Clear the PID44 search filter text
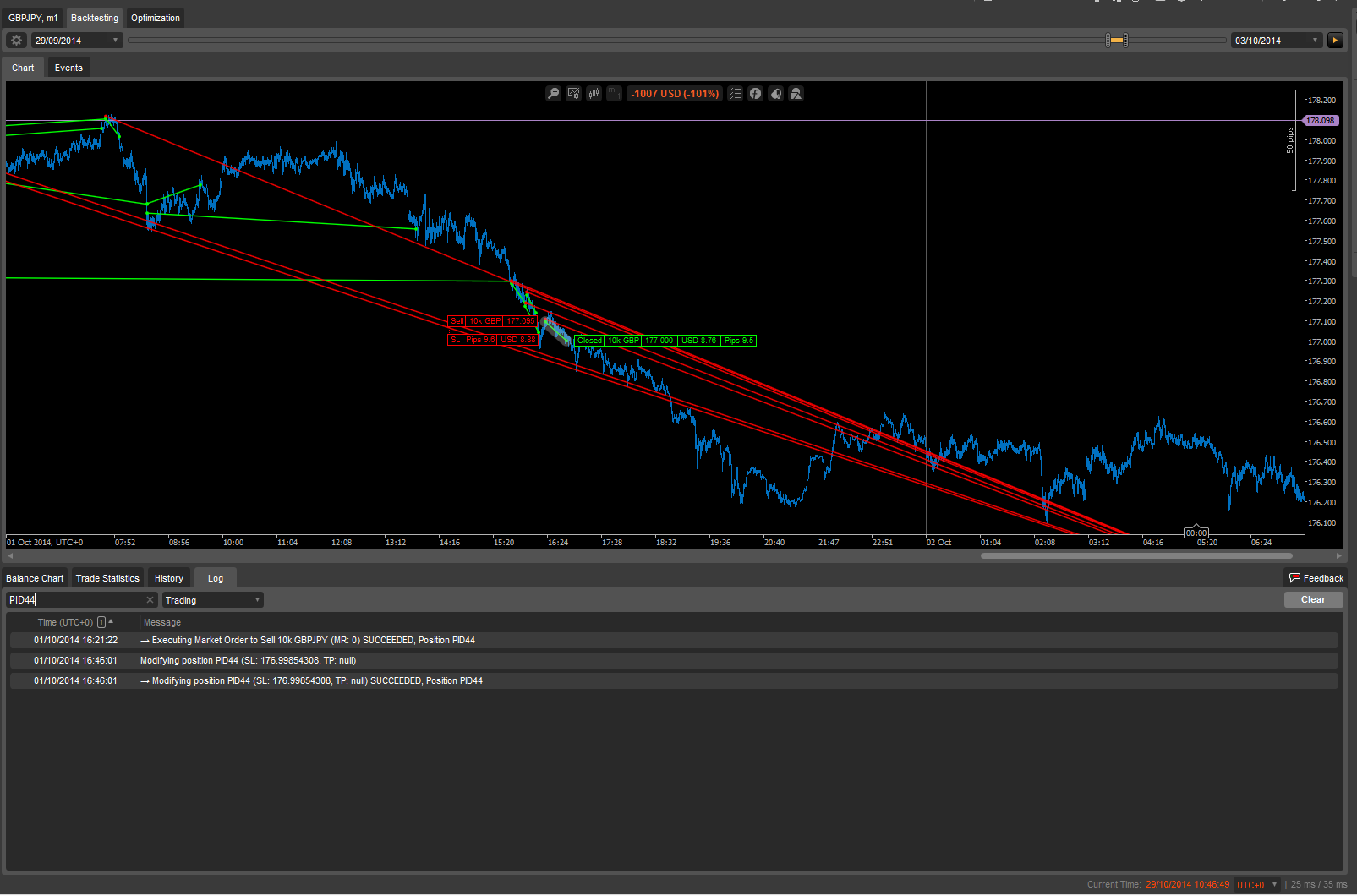Screen dimensions: 1357x896 pos(150,600)
